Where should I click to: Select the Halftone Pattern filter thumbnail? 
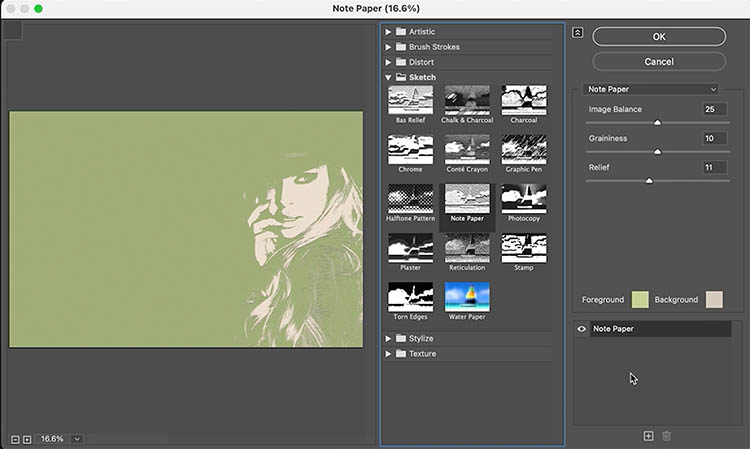click(410, 198)
